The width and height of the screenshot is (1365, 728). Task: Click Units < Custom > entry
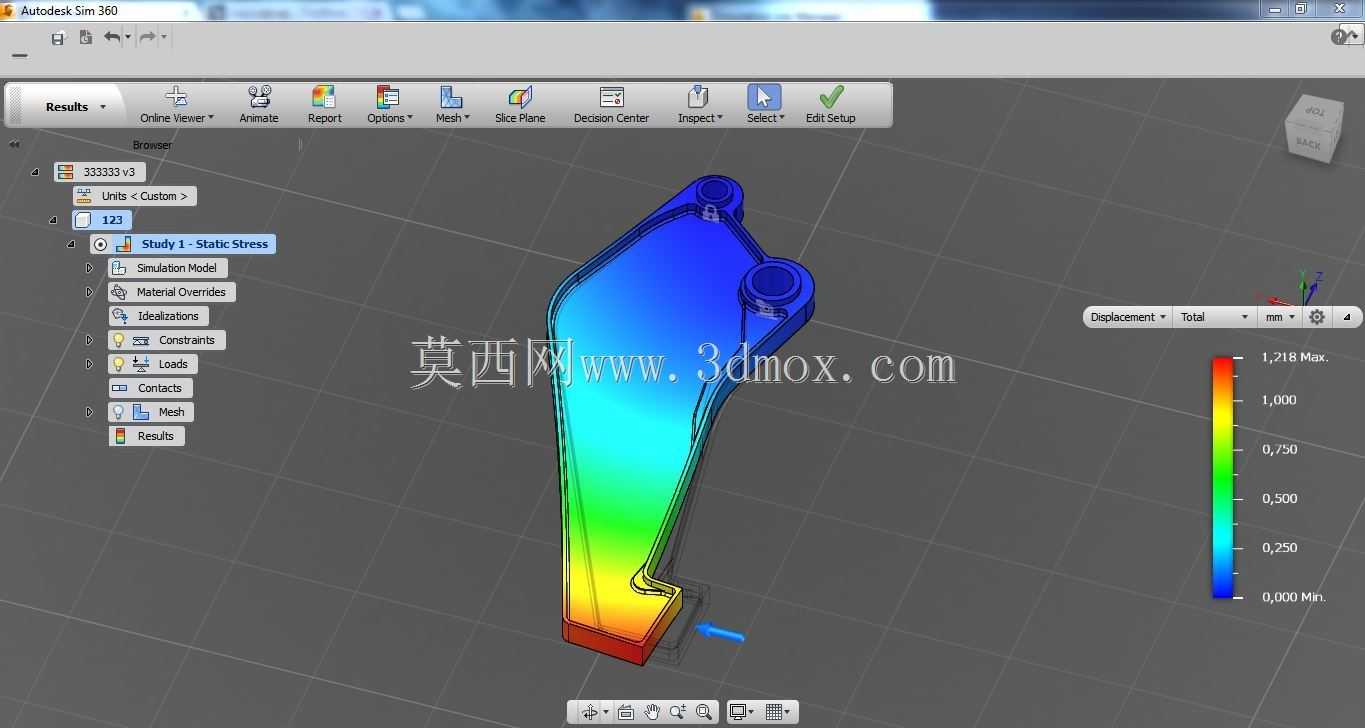click(135, 196)
